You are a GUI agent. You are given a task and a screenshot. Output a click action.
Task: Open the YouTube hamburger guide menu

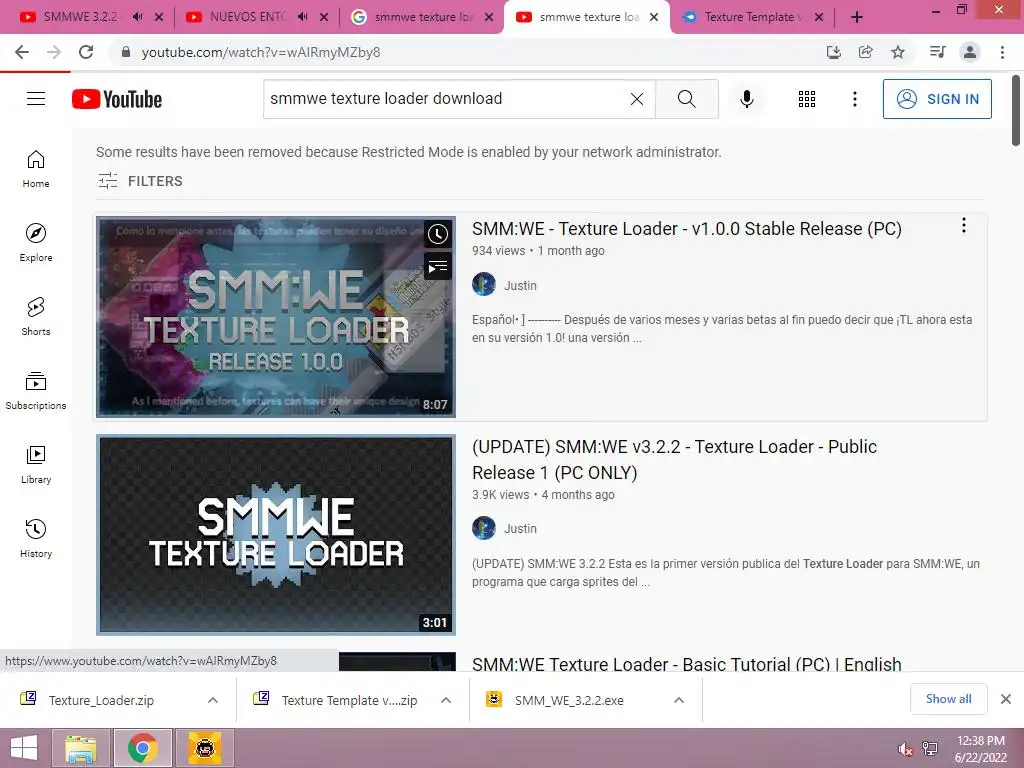36,99
